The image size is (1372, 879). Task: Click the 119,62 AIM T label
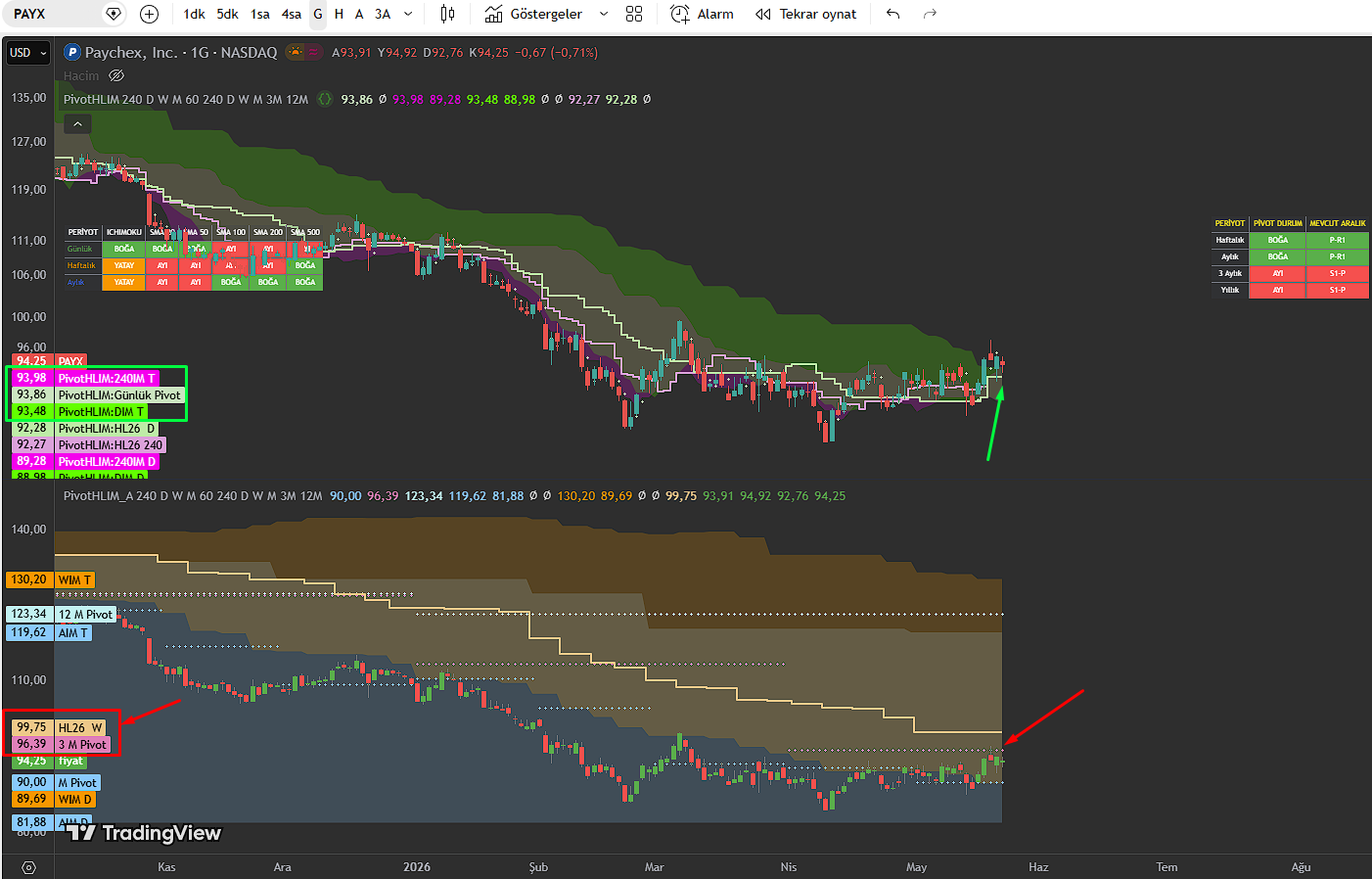(x=49, y=633)
